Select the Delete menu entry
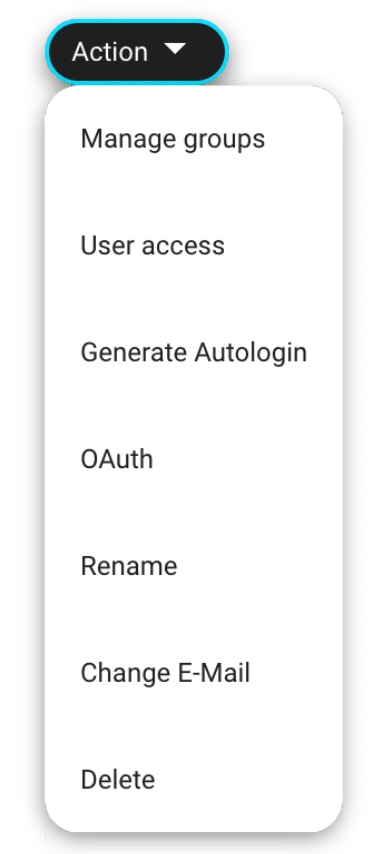Image resolution: width=388 pixels, height=854 pixels. click(194, 779)
